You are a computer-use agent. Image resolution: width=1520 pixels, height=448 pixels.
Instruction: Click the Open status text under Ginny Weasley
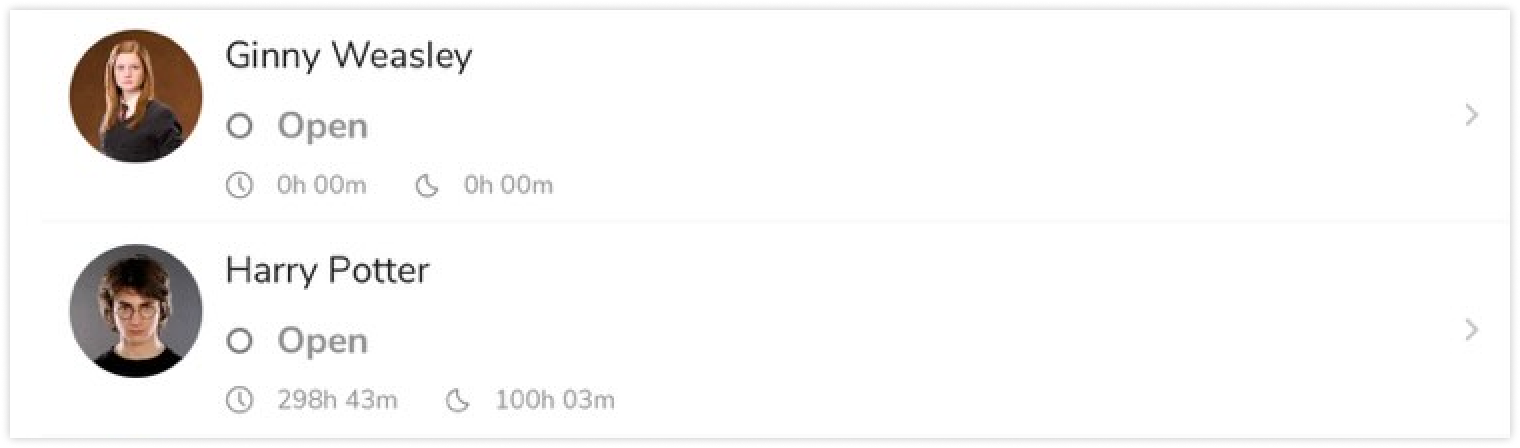pyautogui.click(x=323, y=127)
